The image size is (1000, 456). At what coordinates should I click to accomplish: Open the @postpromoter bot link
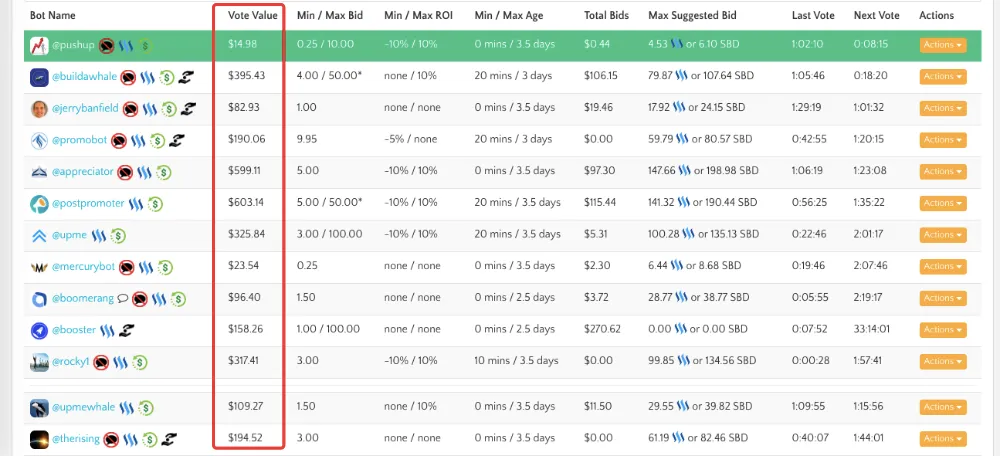pyautogui.click(x=88, y=203)
